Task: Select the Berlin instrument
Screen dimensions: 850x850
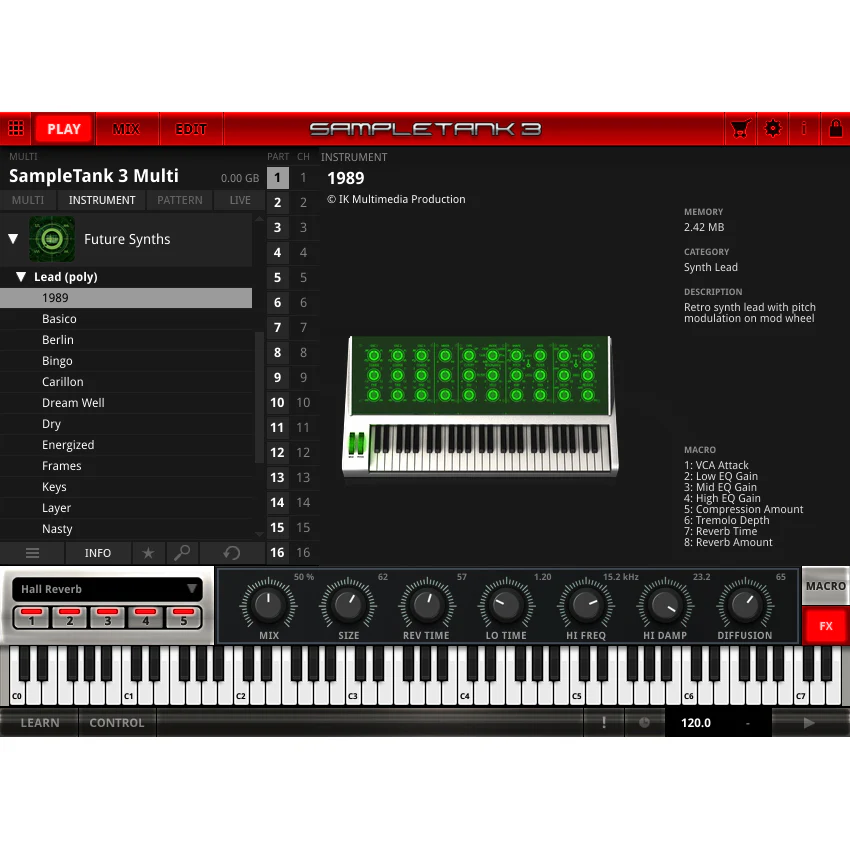Action: 126,340
